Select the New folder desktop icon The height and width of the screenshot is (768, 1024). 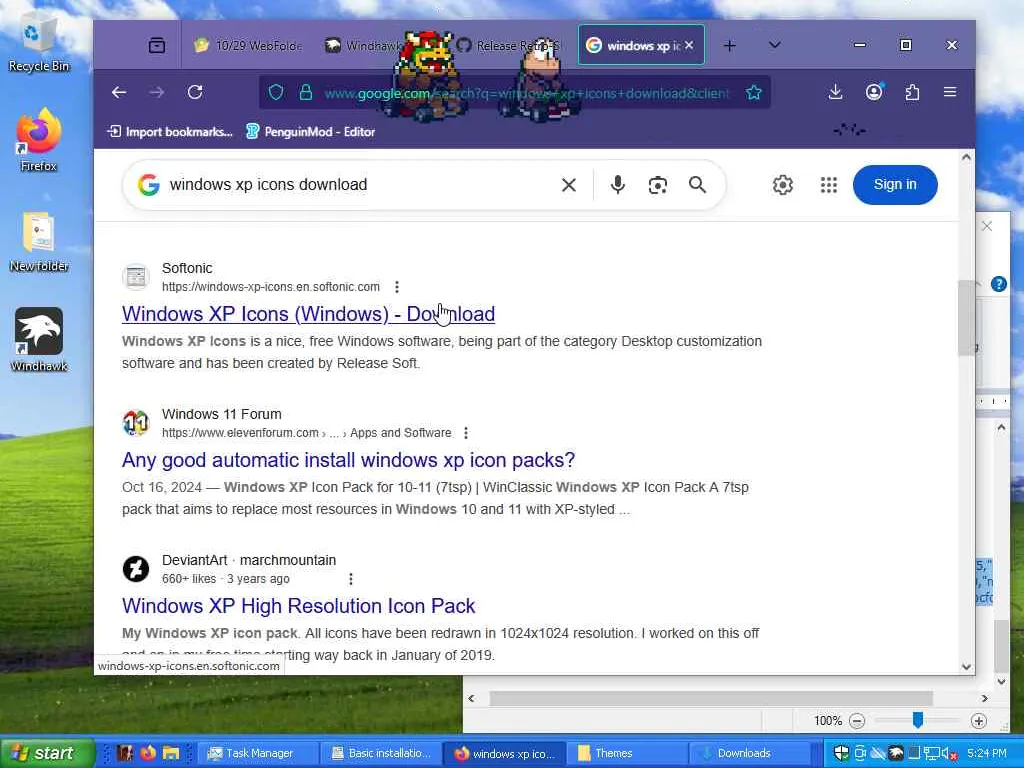[x=39, y=241]
